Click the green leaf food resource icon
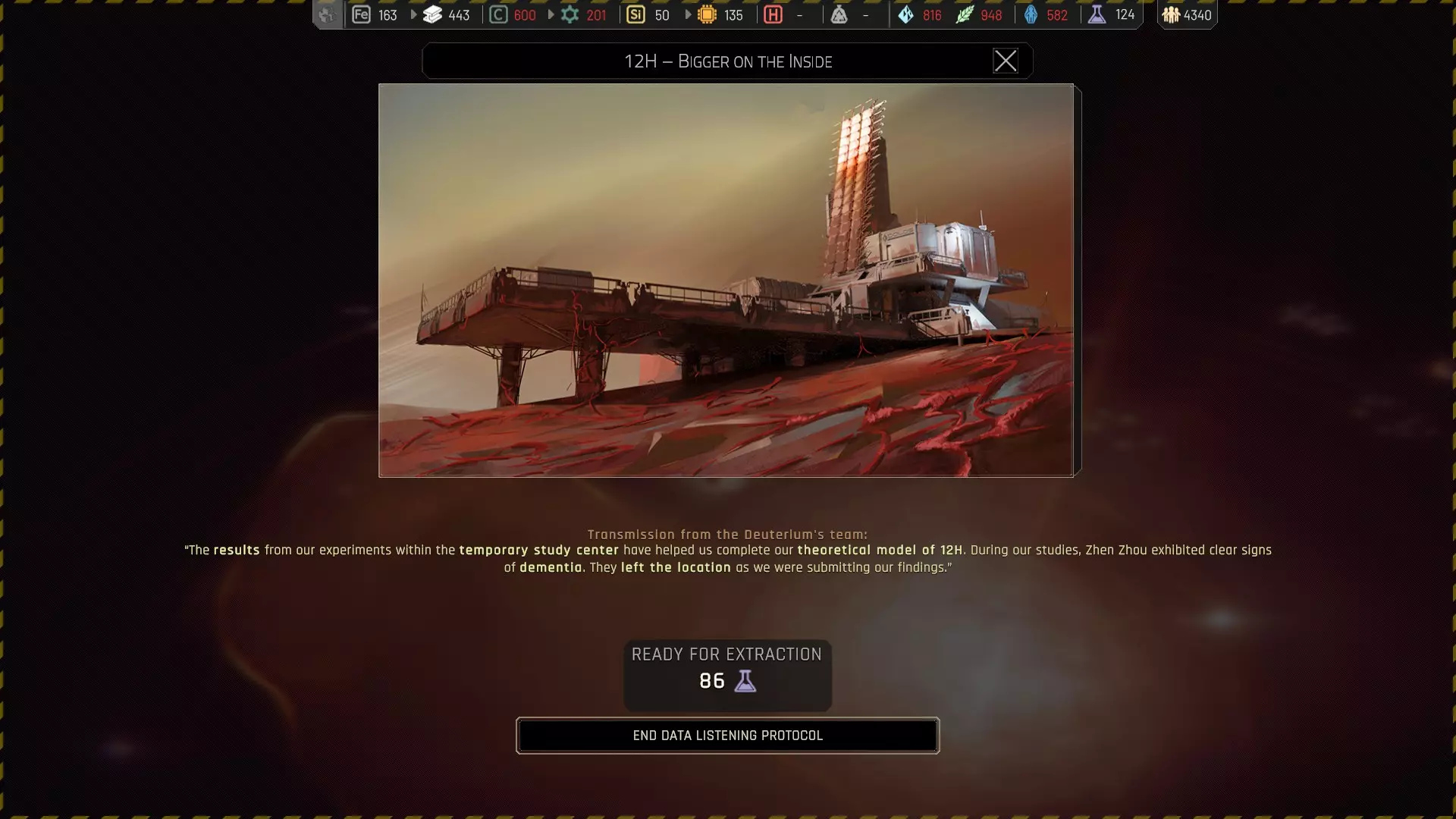The width and height of the screenshot is (1456, 819). 964,14
